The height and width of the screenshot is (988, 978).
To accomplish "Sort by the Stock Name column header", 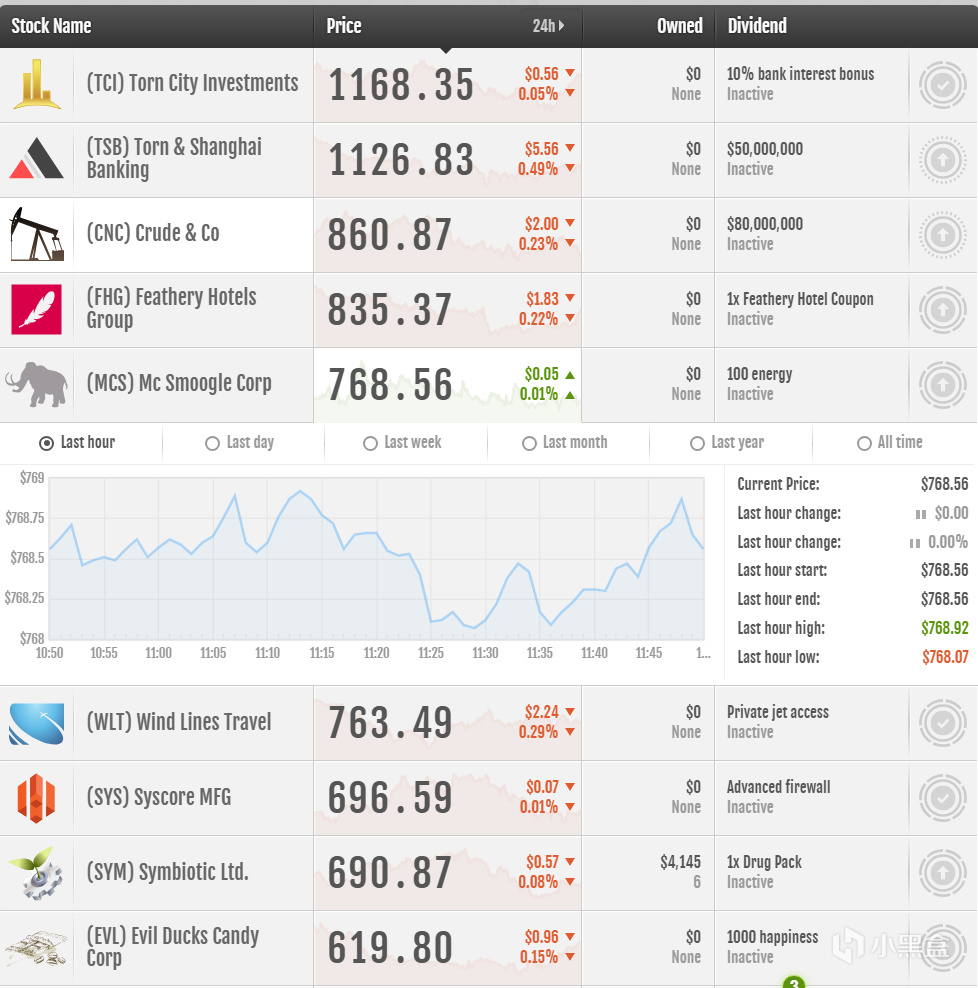I will (51, 26).
